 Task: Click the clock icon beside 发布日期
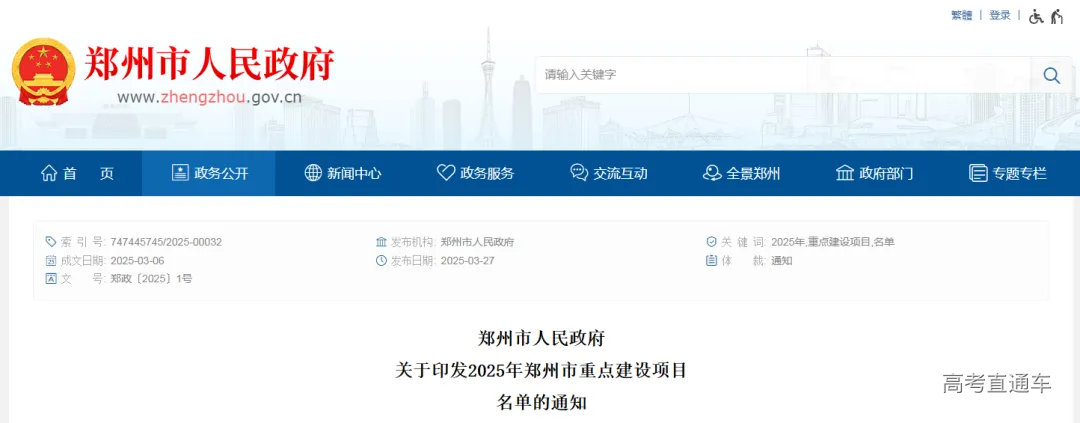[x=381, y=260]
